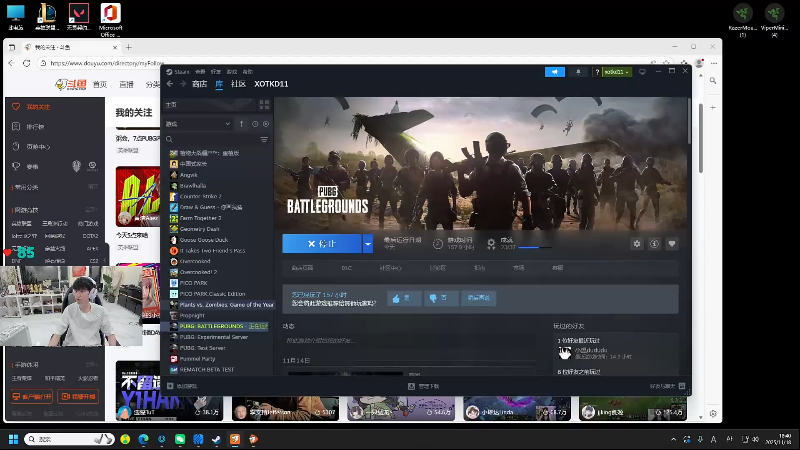Toggle Steam Big Picture mode icon

coord(642,72)
